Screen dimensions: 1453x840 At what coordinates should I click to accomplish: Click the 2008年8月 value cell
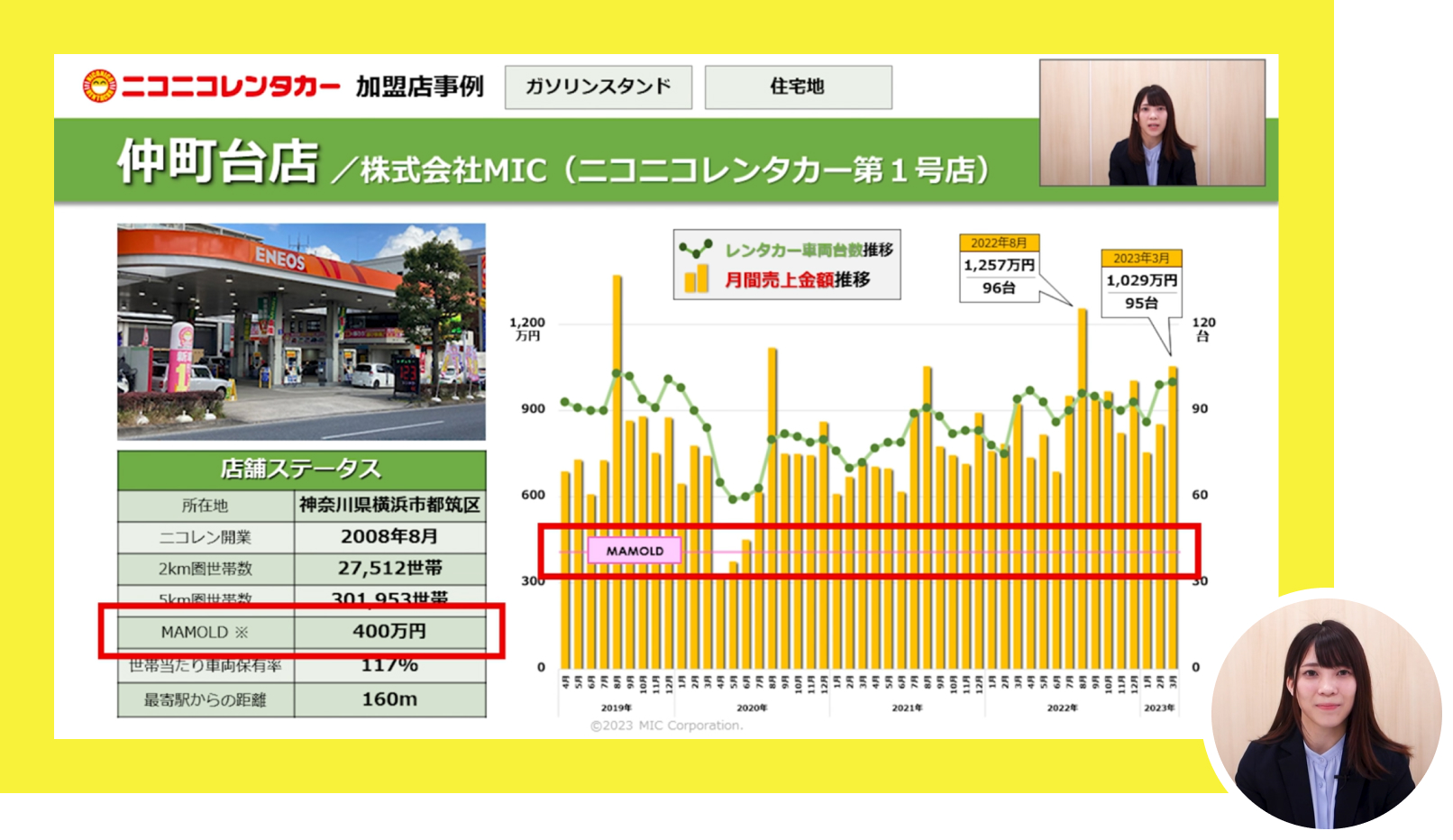pos(389,537)
